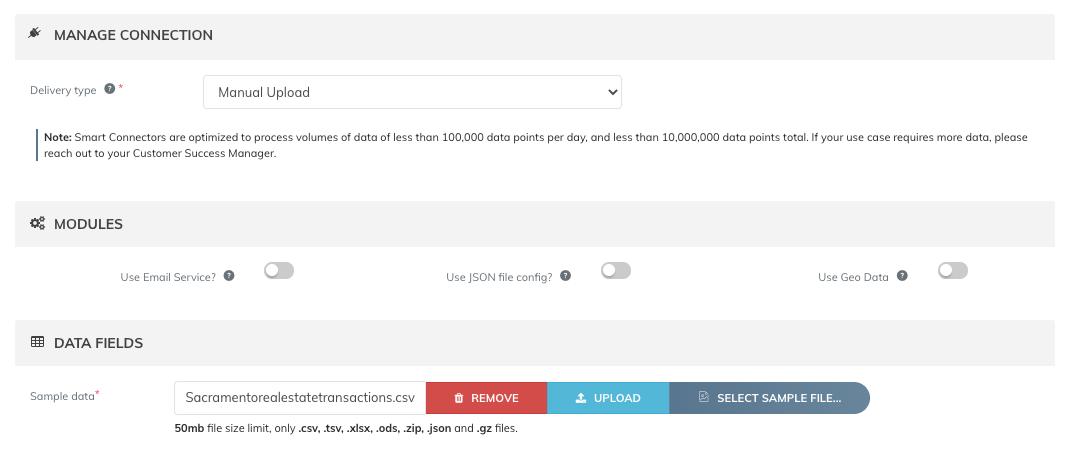Click the Delivery type label
The width and height of the screenshot is (1065, 457).
point(63,90)
